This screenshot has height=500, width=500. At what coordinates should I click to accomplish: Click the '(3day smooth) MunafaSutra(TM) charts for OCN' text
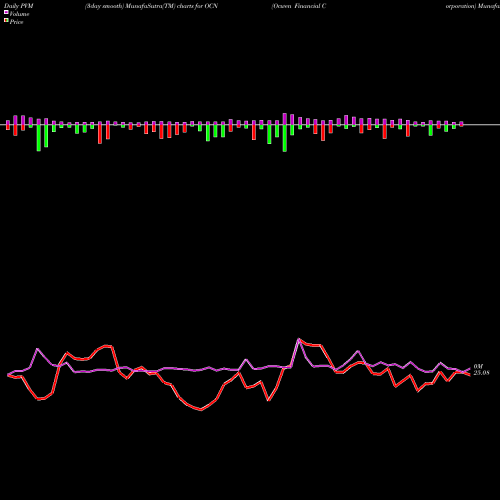click(151, 6)
